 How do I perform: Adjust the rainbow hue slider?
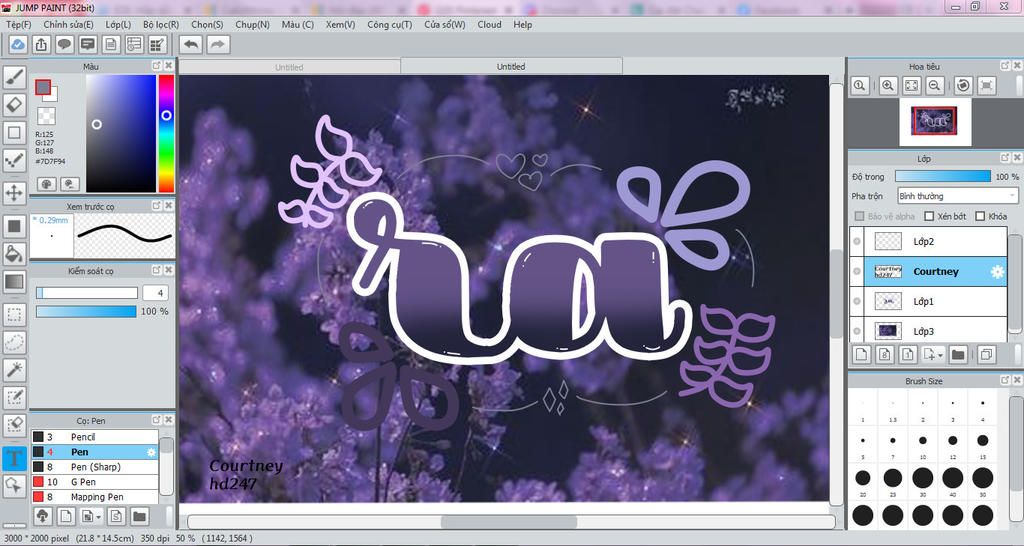pyautogui.click(x=167, y=133)
